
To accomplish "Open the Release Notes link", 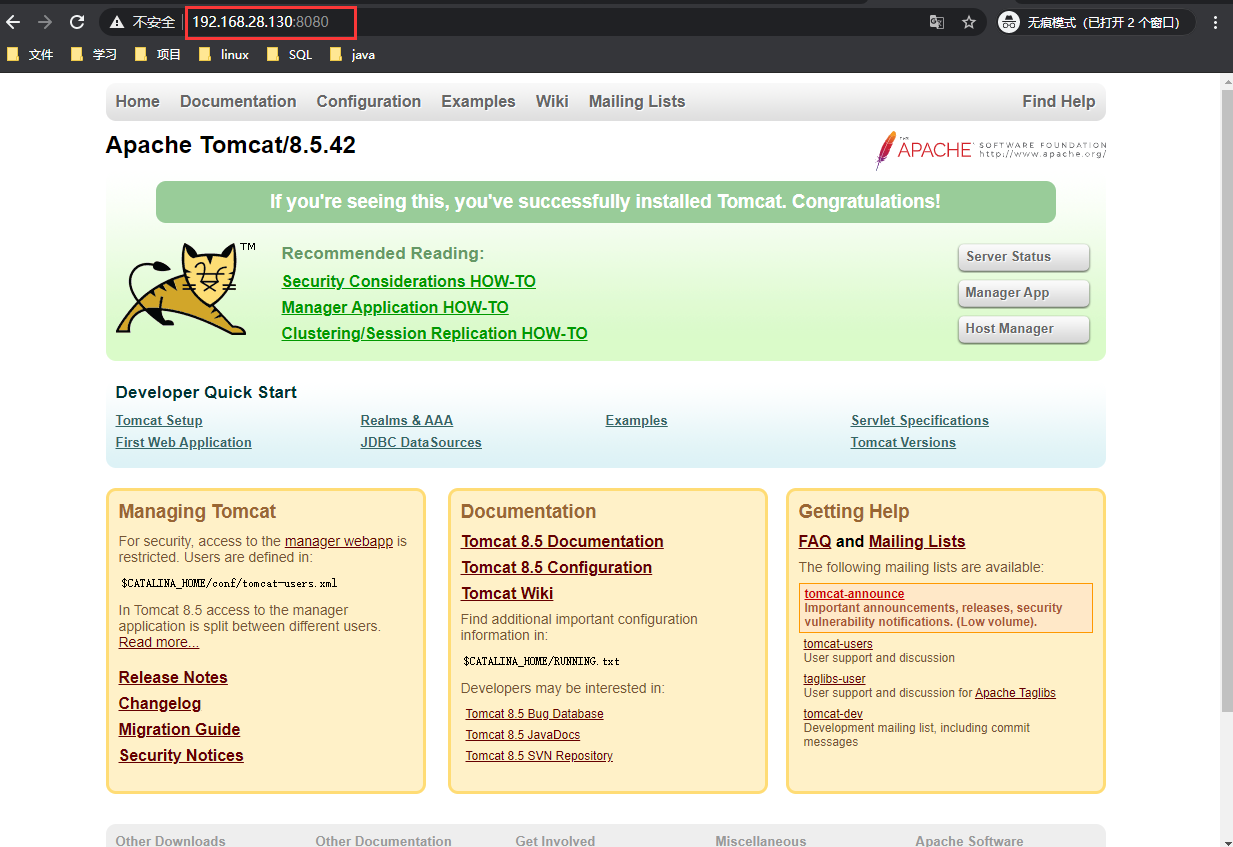I will (x=173, y=678).
